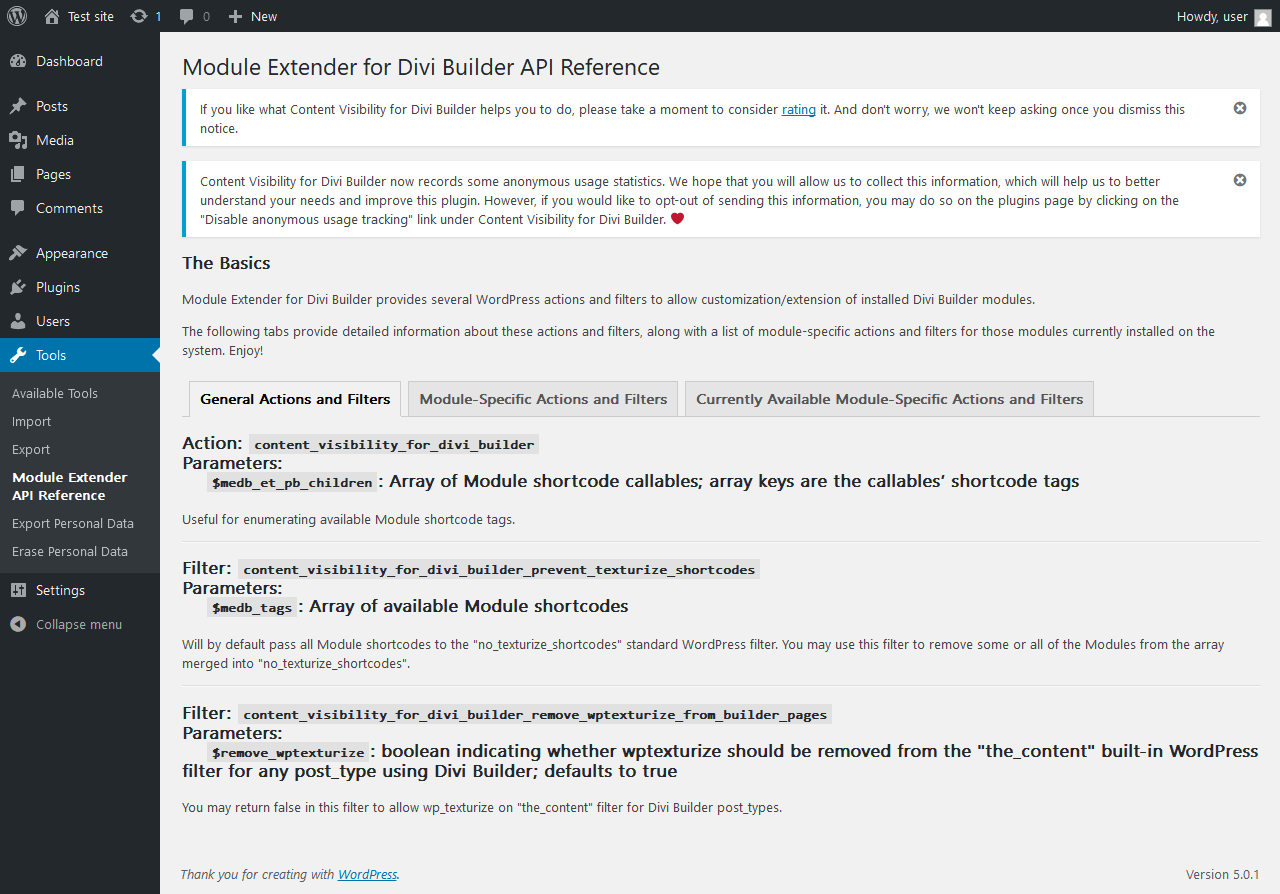Open the Users menu
Image resolution: width=1280 pixels, height=894 pixels.
80,321
